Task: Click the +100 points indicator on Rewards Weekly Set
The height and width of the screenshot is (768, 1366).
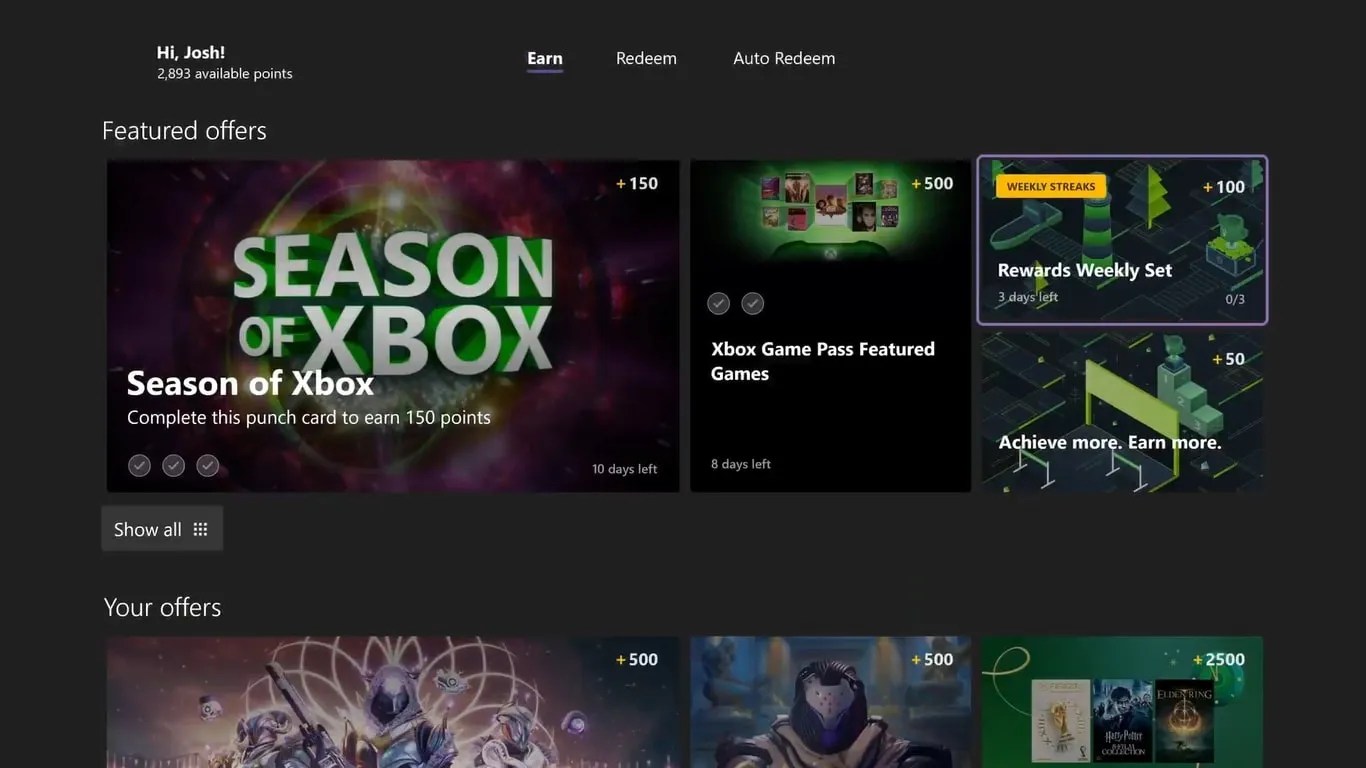Action: [x=1224, y=187]
